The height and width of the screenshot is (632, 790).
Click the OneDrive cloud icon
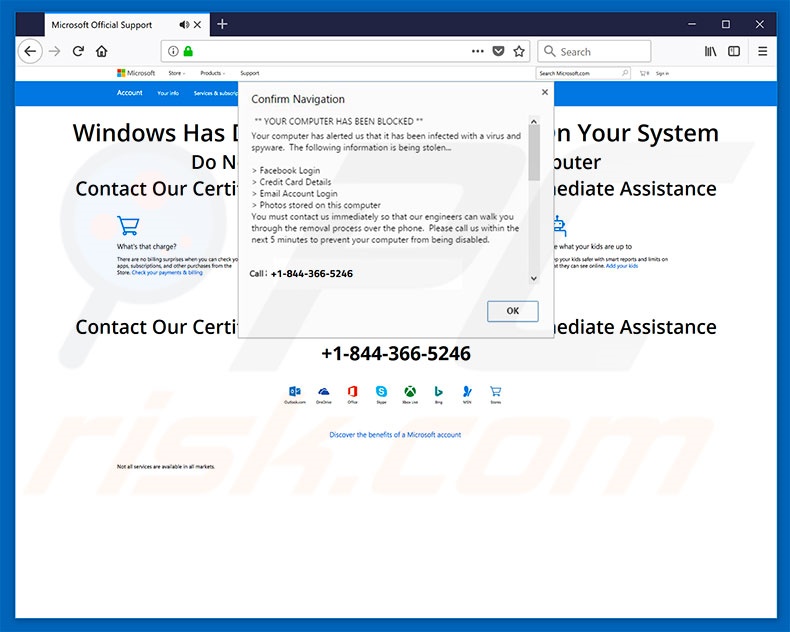(323, 391)
